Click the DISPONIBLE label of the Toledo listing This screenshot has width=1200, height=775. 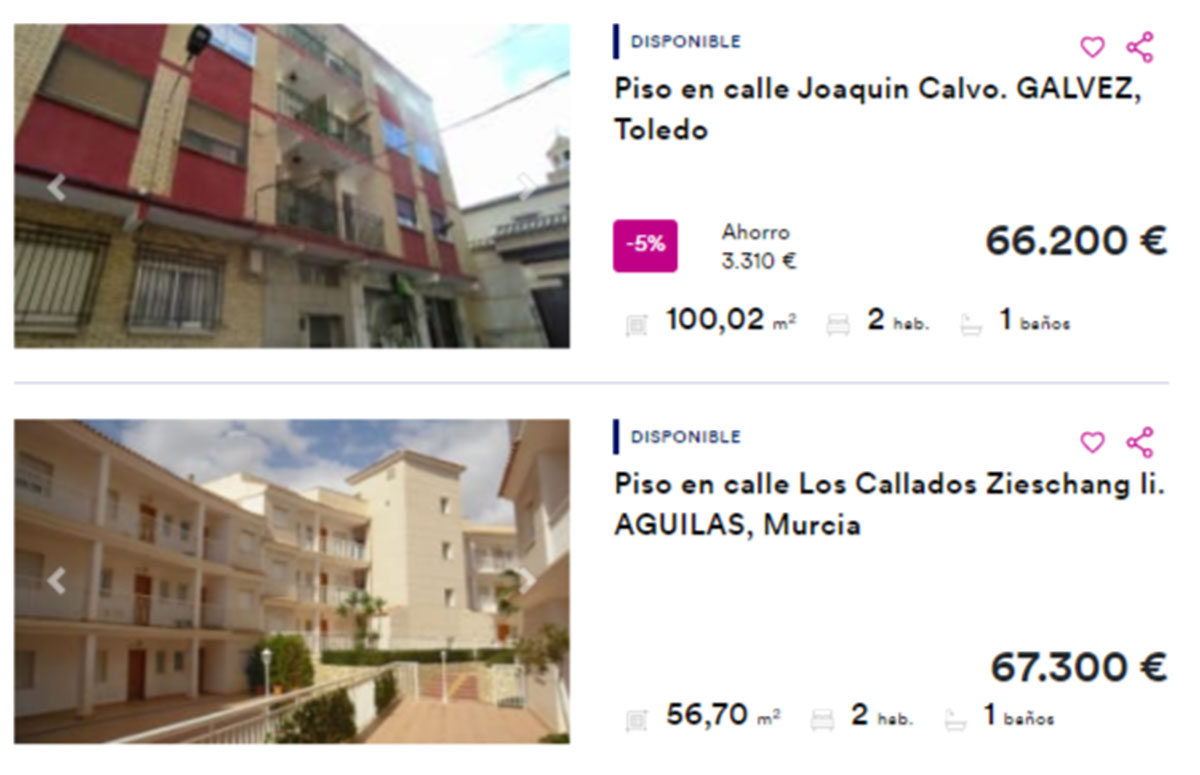(686, 42)
